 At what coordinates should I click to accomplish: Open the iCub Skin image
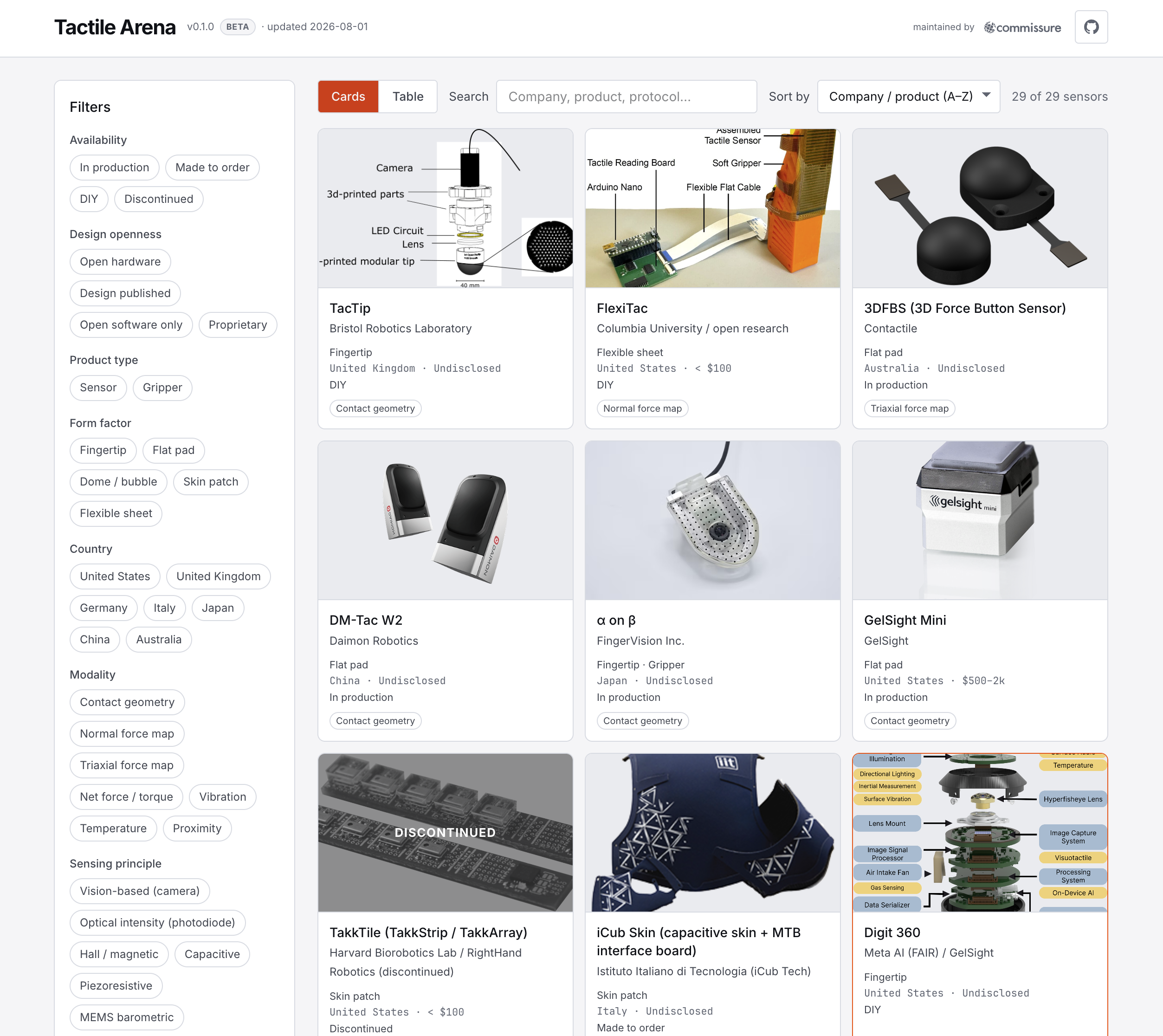pos(713,833)
